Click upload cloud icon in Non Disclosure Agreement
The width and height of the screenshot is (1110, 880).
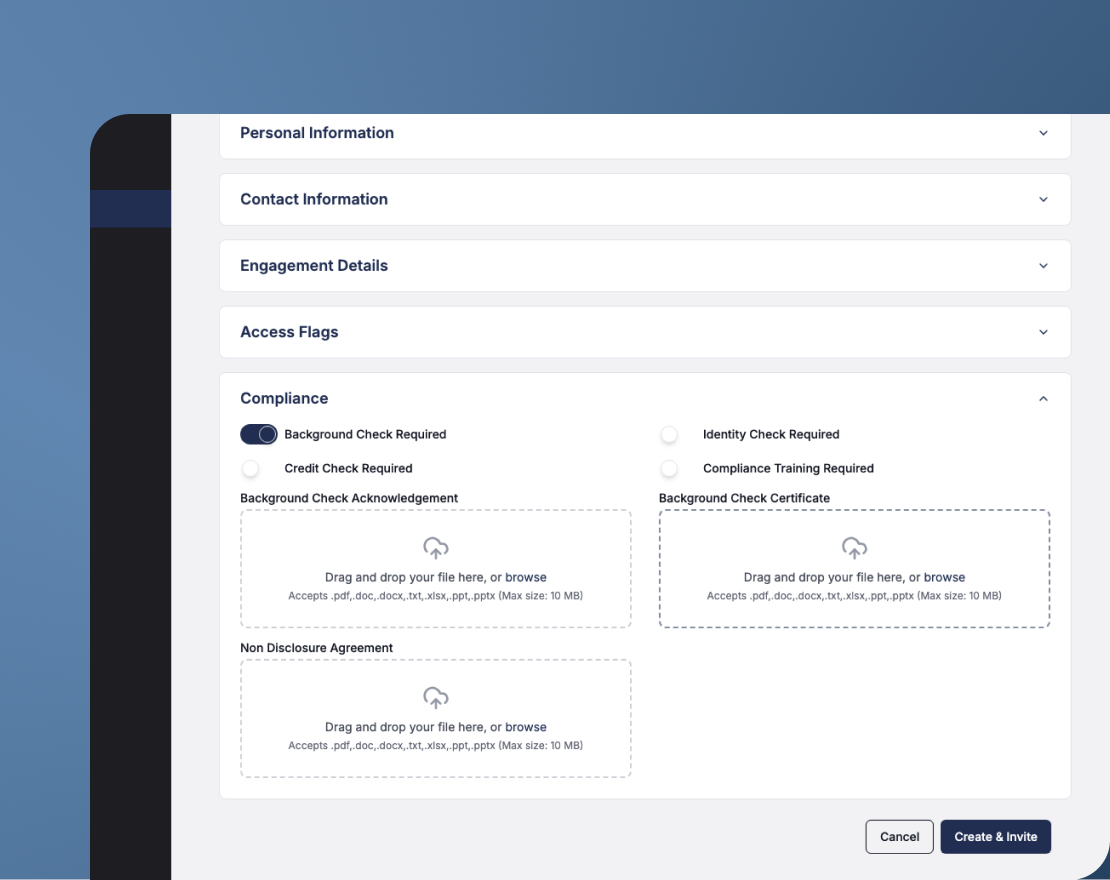pyautogui.click(x=435, y=698)
